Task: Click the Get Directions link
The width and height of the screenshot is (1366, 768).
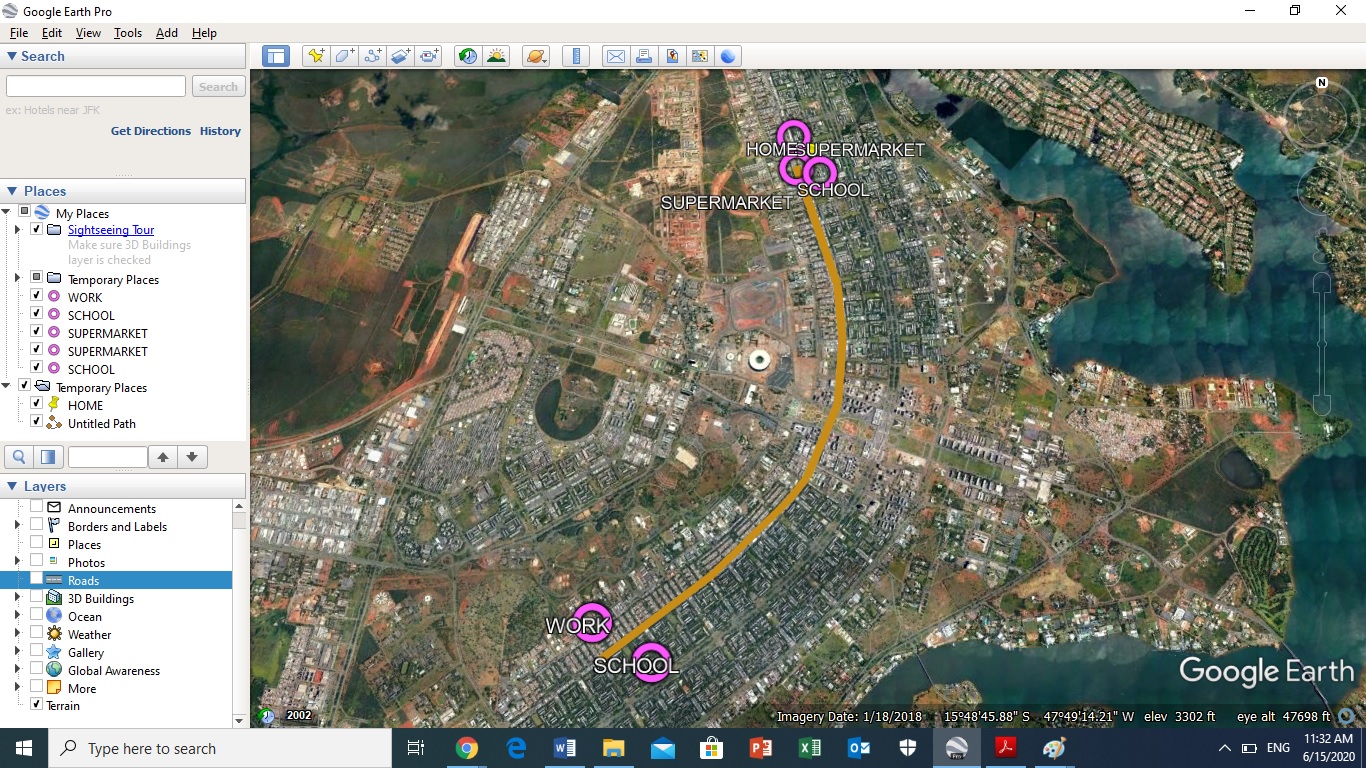Action: [x=151, y=131]
